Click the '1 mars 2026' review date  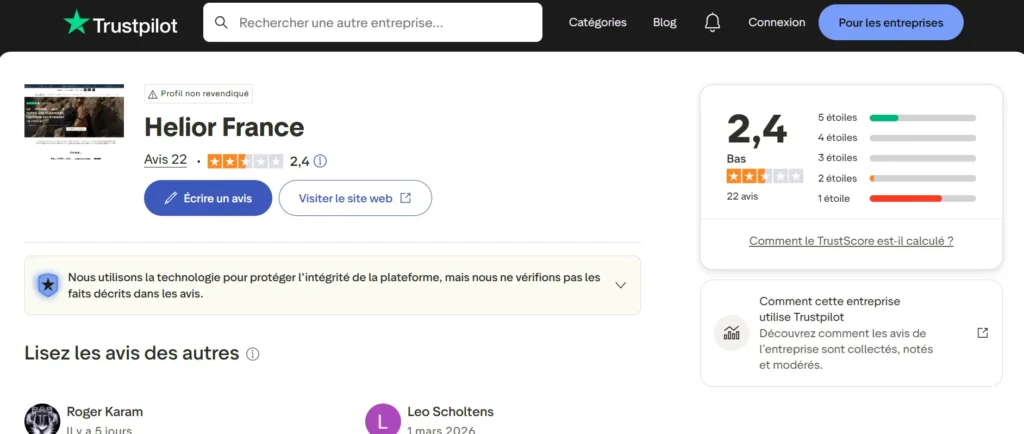[441, 431]
